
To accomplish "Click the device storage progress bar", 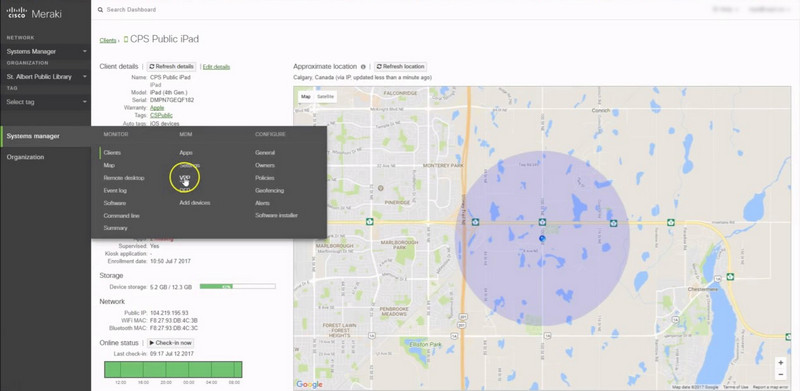I will [238, 287].
